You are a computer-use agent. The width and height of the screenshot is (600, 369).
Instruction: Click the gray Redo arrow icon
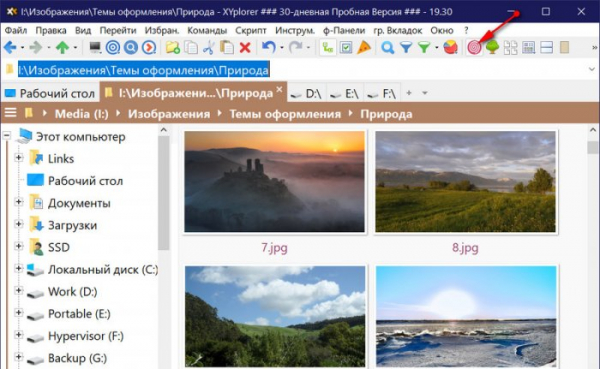(295, 47)
